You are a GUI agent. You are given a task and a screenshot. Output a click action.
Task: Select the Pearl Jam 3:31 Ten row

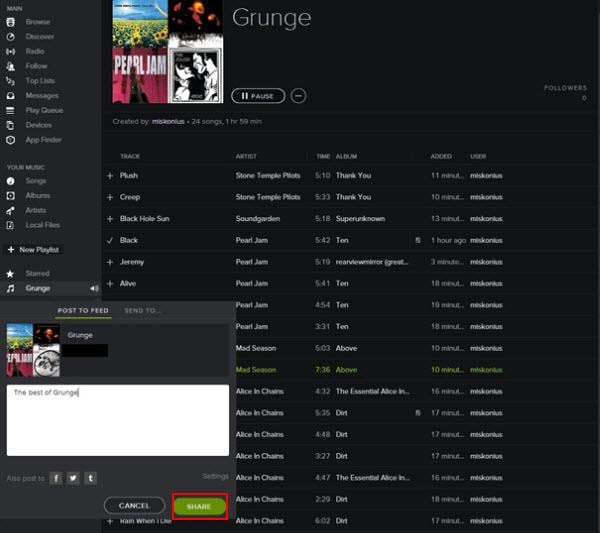point(369,327)
